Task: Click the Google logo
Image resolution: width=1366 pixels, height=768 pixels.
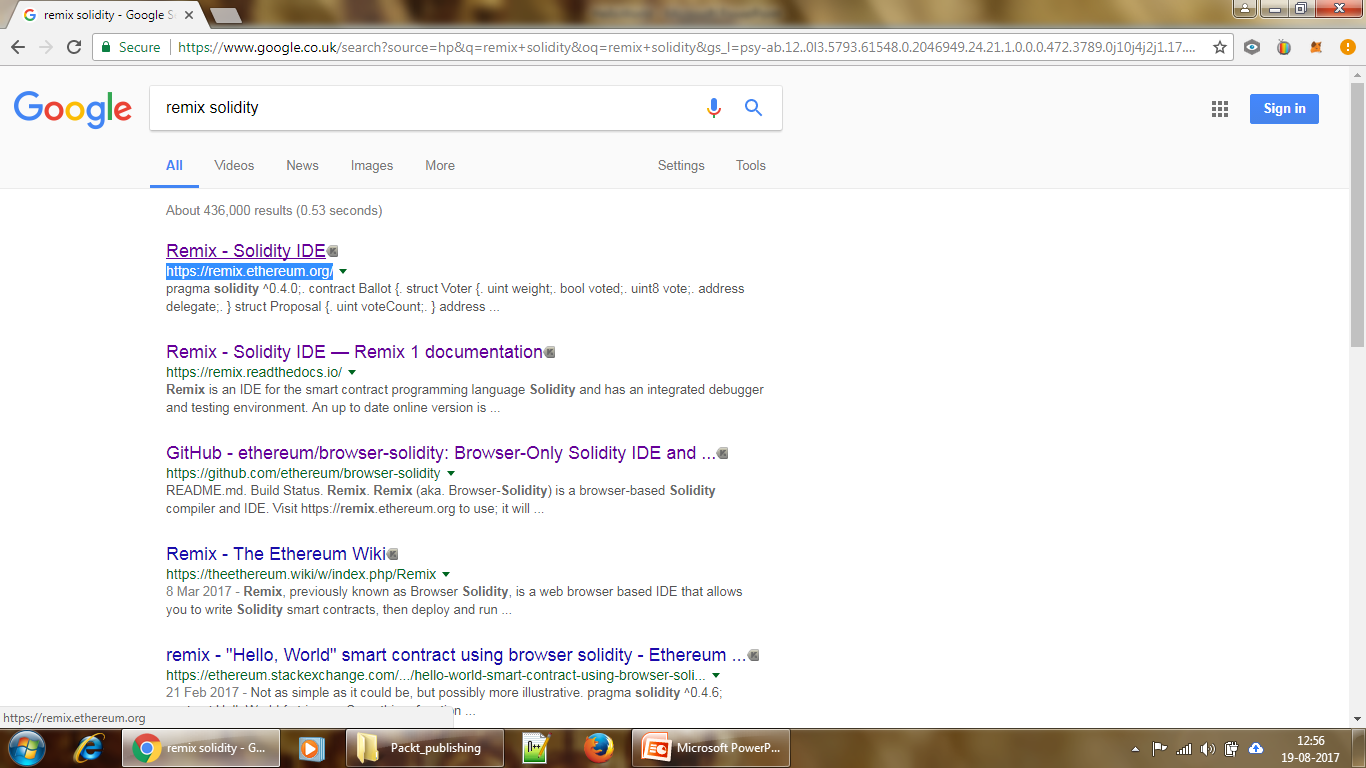Action: click(73, 109)
